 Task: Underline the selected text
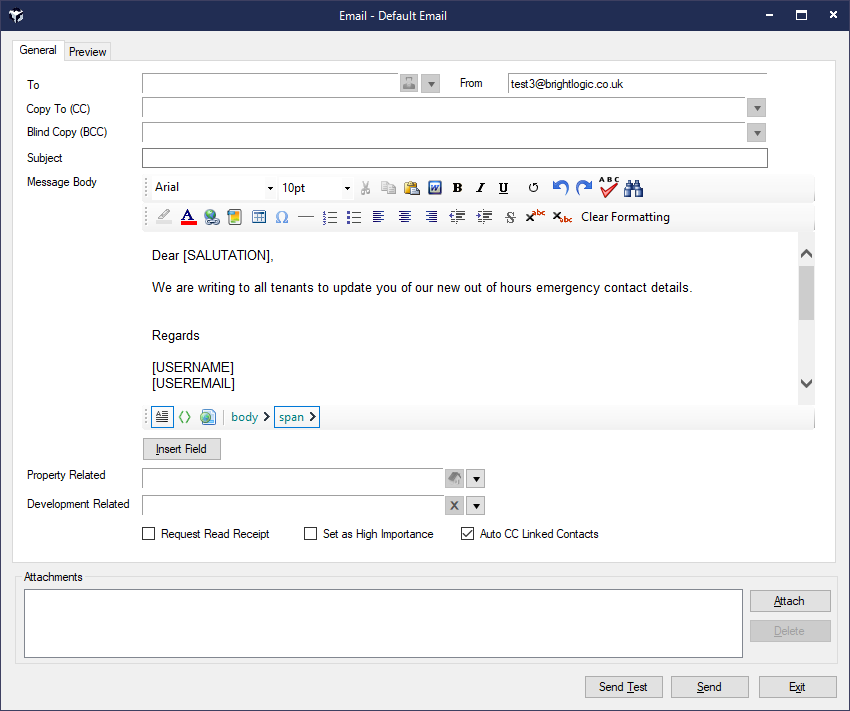(504, 188)
